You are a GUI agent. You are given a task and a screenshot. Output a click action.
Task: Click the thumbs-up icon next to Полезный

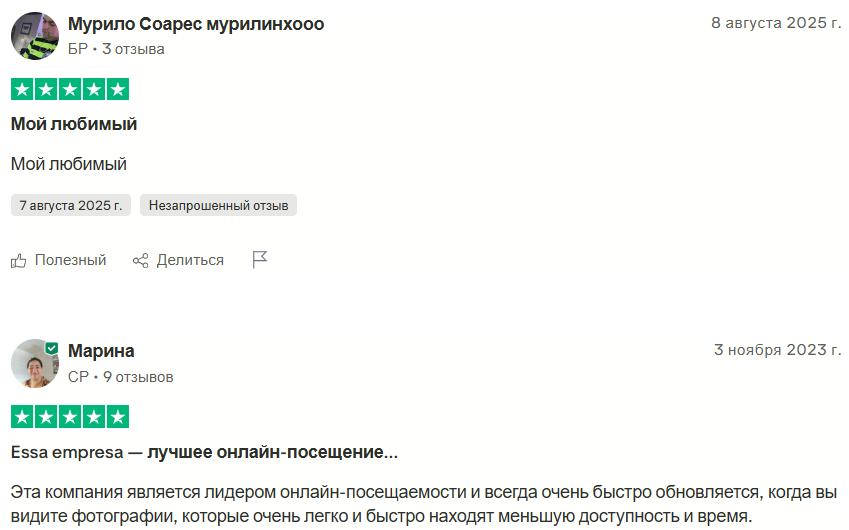[19, 260]
